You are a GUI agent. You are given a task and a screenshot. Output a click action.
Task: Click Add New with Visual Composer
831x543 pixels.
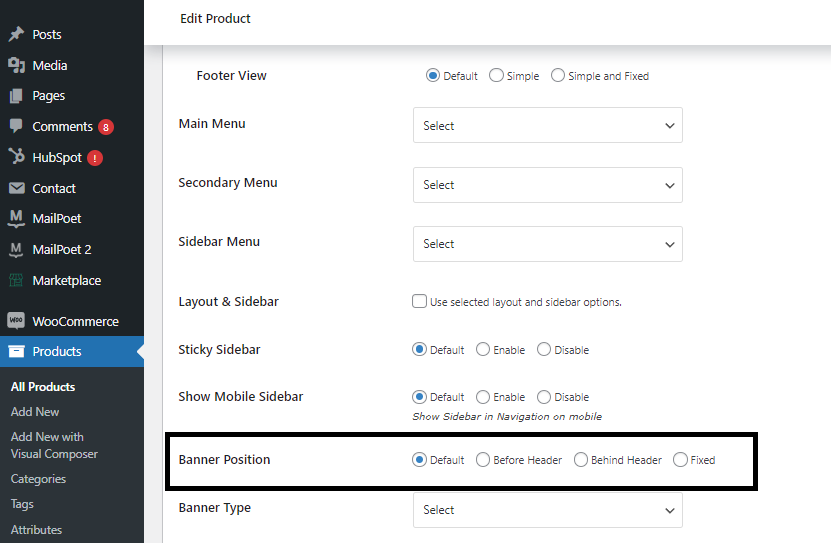pyautogui.click(x=54, y=445)
